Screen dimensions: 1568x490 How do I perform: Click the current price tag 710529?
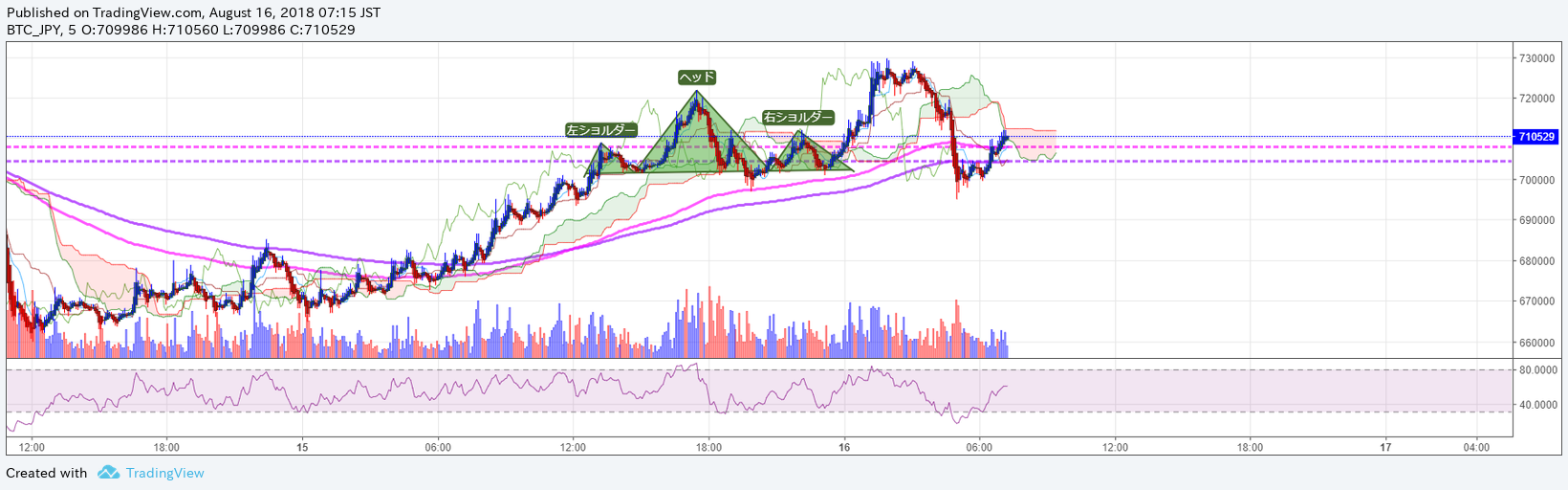1536,137
